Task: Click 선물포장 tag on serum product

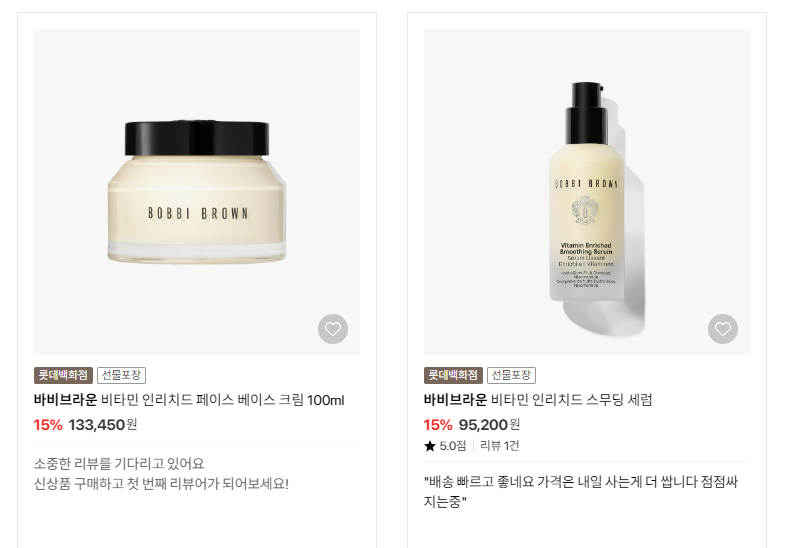Action: [x=511, y=375]
